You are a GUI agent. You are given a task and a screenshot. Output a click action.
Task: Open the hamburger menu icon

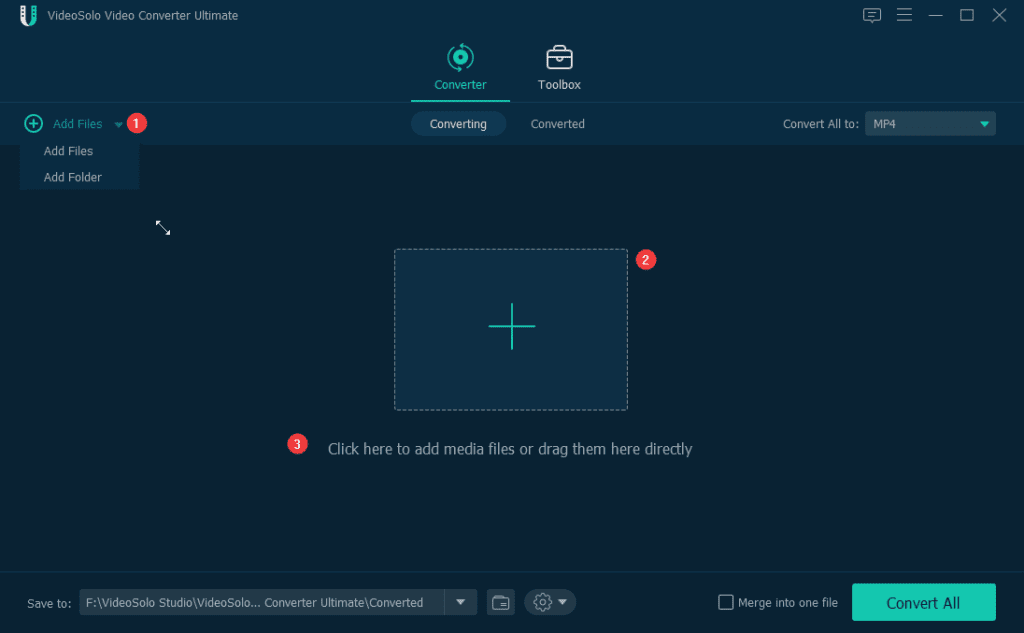[x=904, y=15]
